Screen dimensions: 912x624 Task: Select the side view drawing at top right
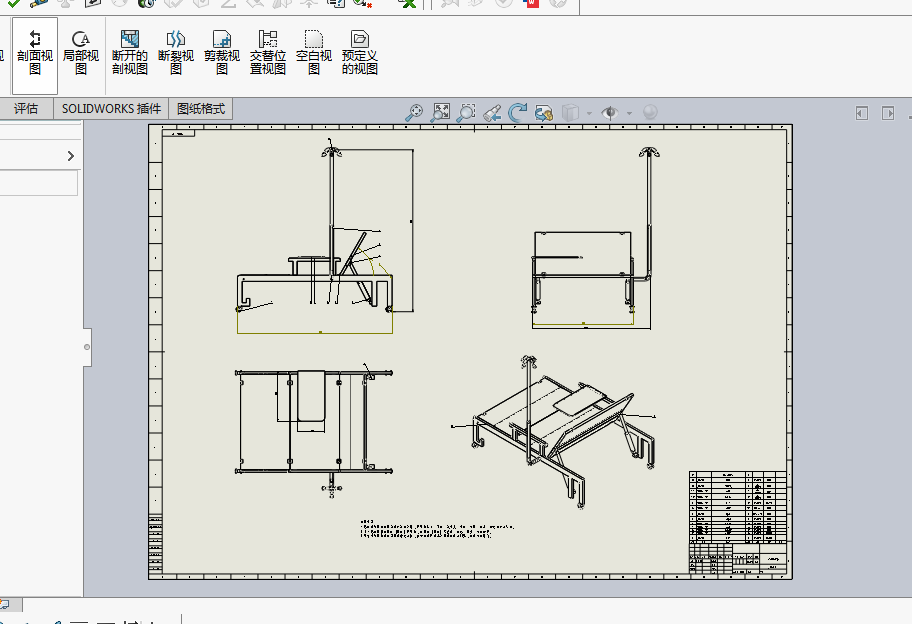point(594,238)
